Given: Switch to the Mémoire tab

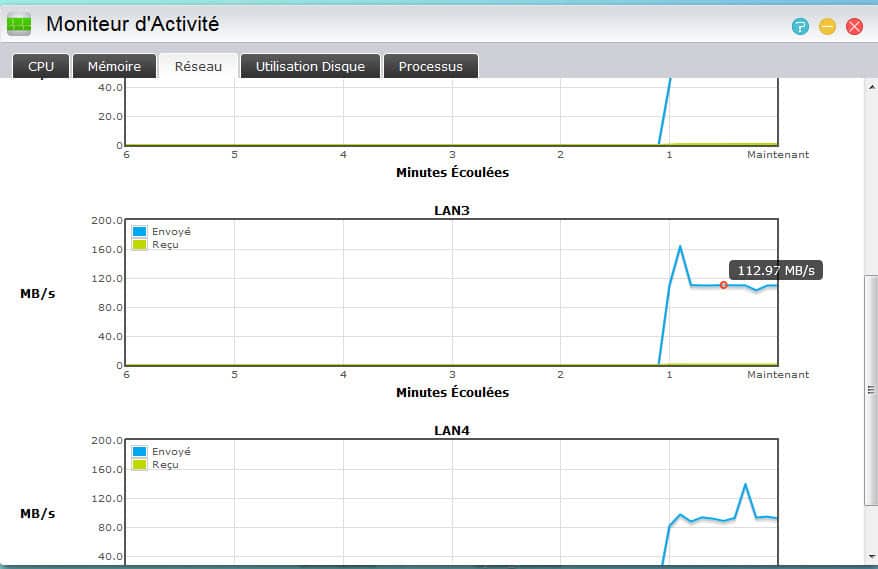Looking at the screenshot, I should pyautogui.click(x=114, y=66).
